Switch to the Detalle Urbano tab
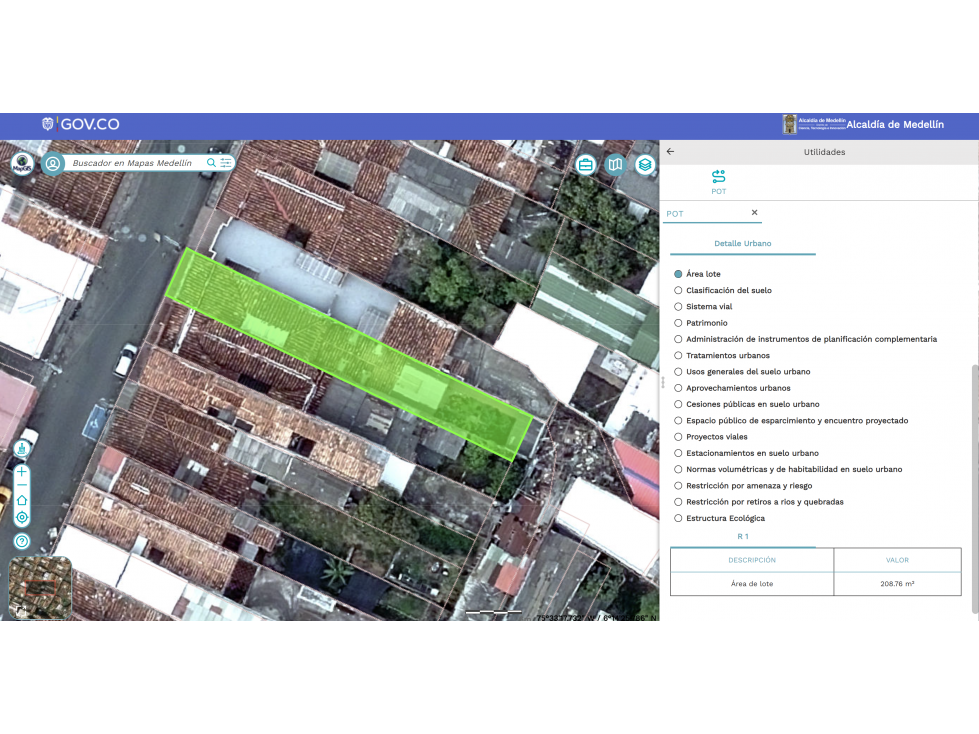 click(742, 243)
